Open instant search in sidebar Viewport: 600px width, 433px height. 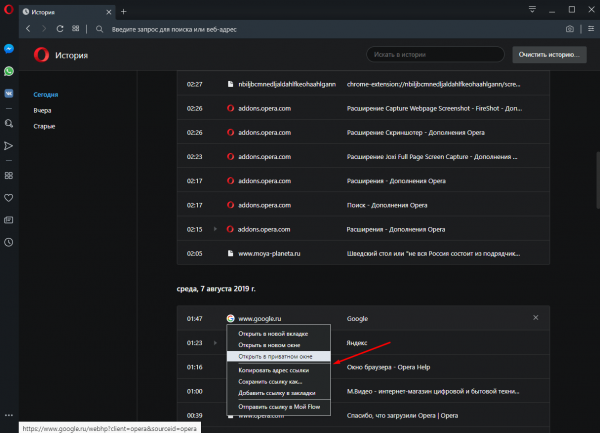pos(9,123)
